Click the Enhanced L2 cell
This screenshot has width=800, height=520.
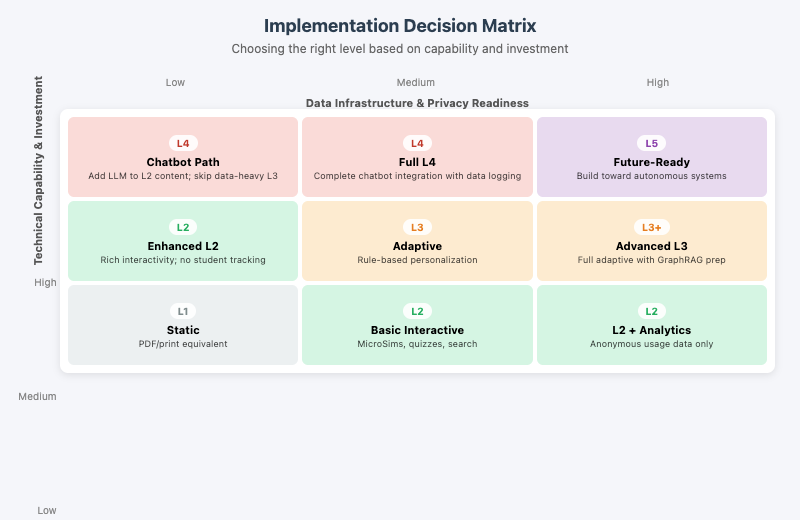183,241
